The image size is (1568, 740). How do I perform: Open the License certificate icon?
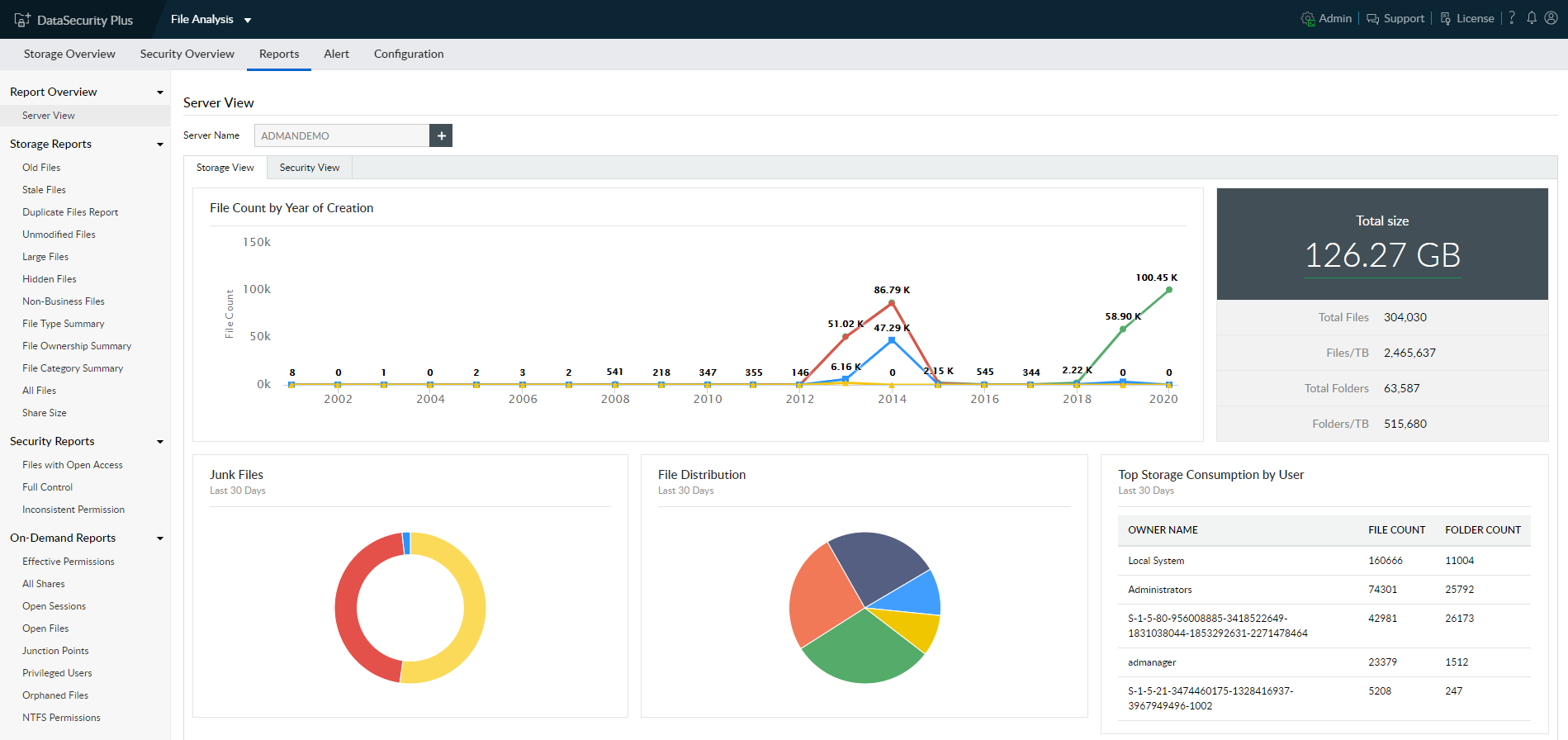[1446, 19]
